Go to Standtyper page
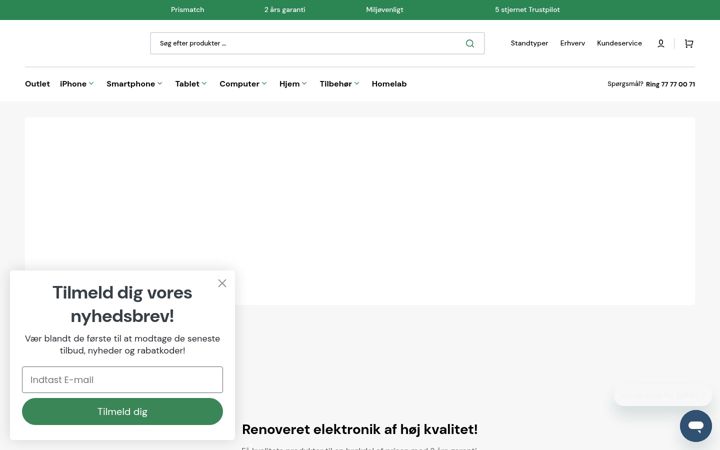Viewport: 720px width, 450px height. [529, 43]
